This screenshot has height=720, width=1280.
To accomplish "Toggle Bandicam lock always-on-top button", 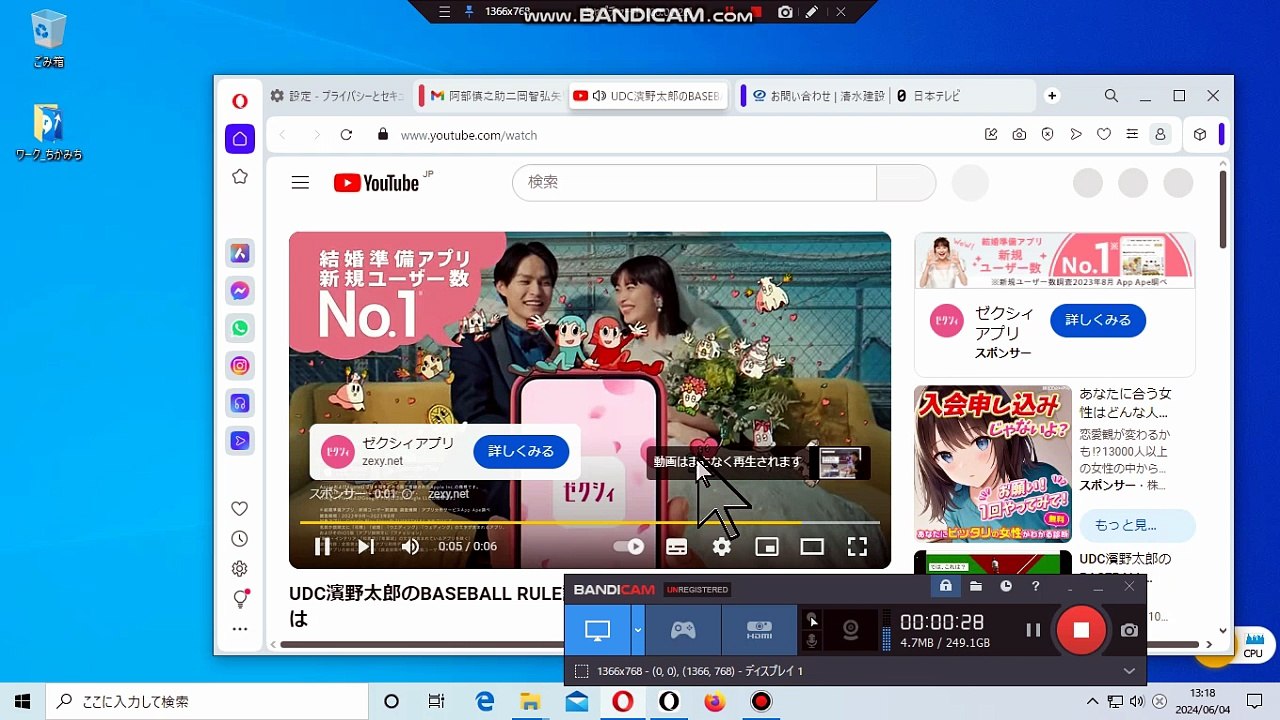I will coord(945,587).
